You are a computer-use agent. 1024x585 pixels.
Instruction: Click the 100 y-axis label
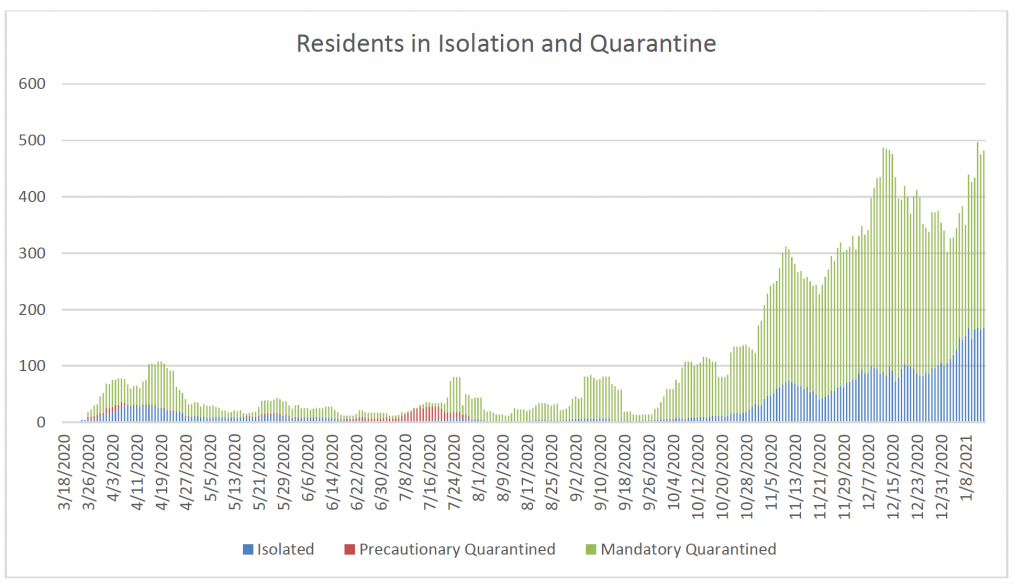click(33, 366)
